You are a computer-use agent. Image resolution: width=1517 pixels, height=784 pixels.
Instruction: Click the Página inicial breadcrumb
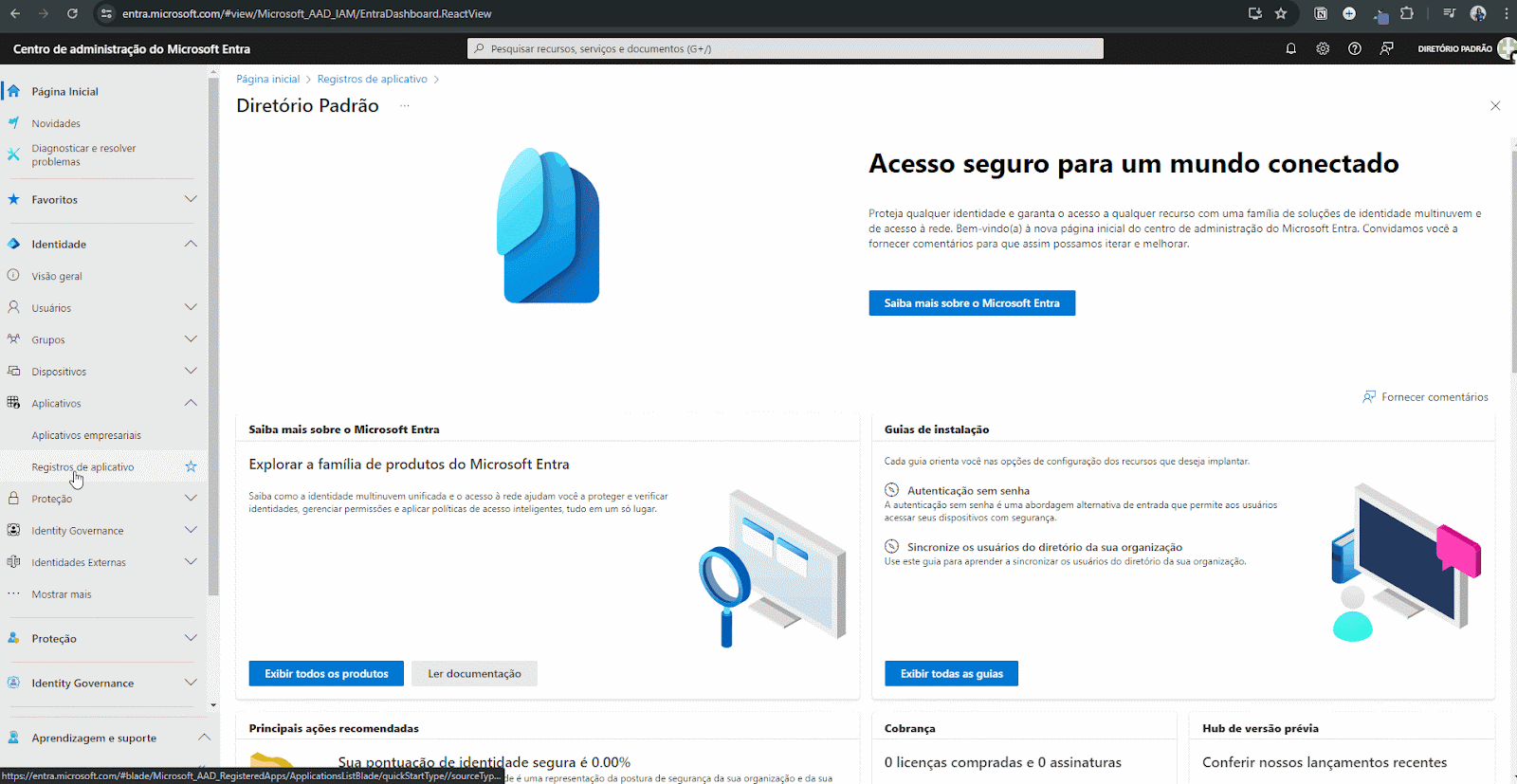point(267,79)
